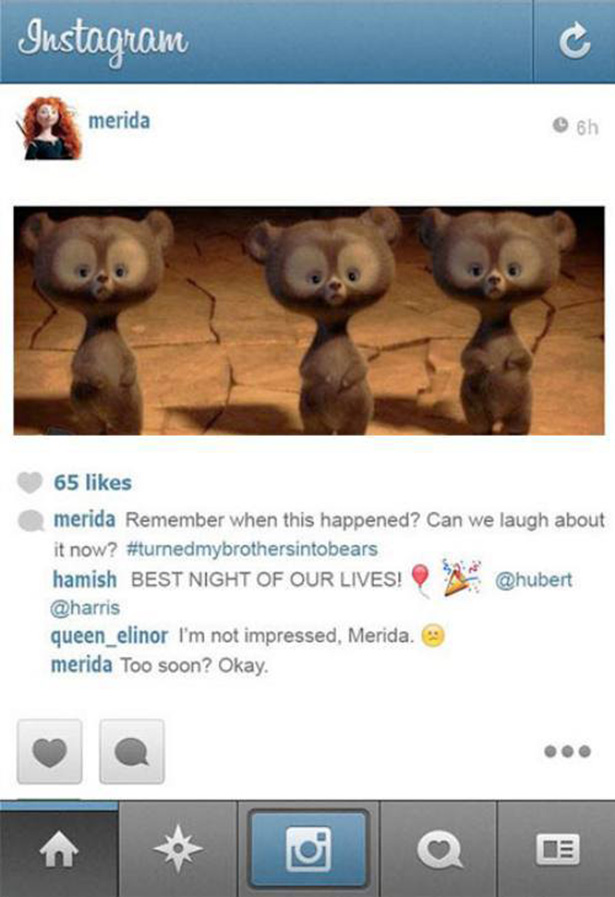The width and height of the screenshot is (615, 897).
Task: Tap the @hubert mention
Action: click(x=533, y=580)
